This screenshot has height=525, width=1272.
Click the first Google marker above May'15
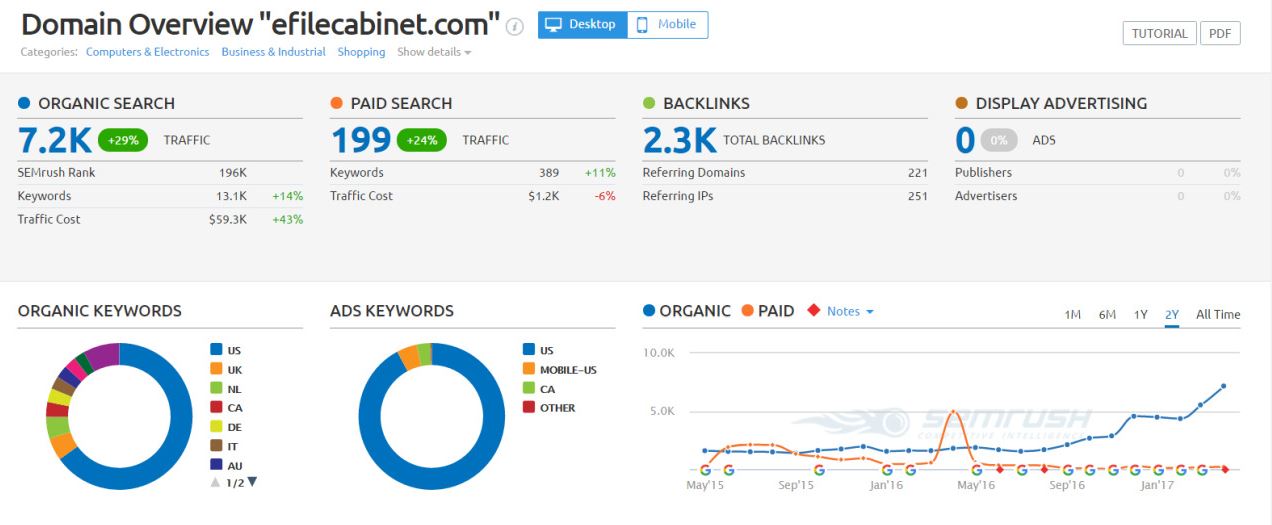(x=705, y=469)
